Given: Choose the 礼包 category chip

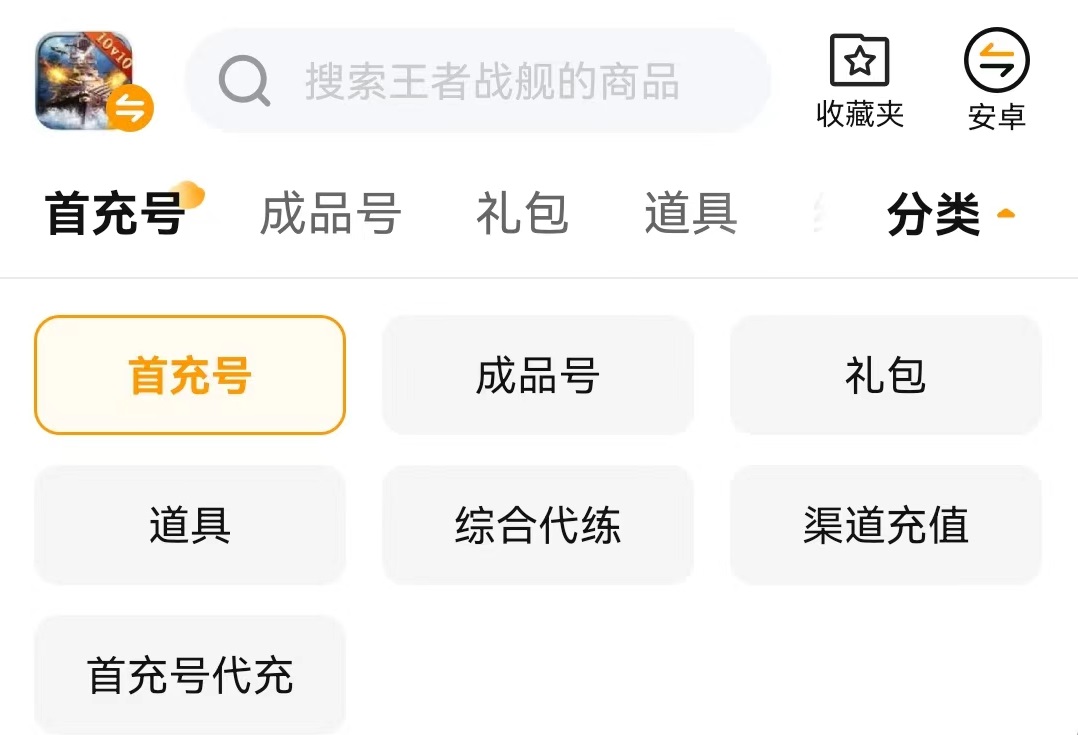Looking at the screenshot, I should pyautogui.click(x=886, y=375).
